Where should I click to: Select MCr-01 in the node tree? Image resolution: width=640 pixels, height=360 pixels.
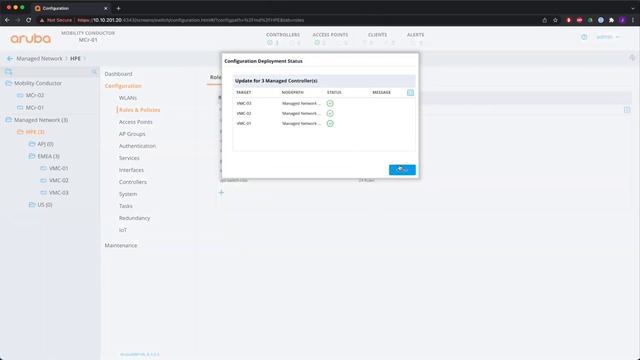(35, 108)
